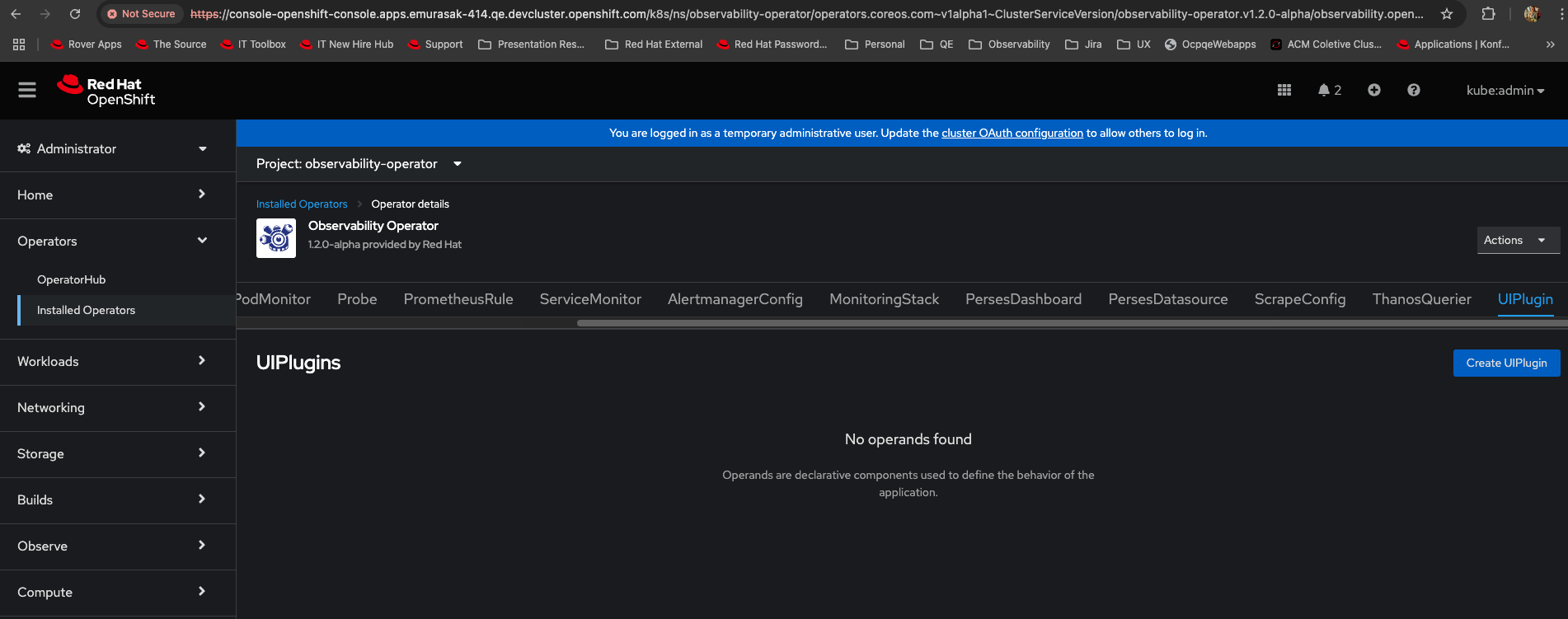This screenshot has height=619, width=1568.
Task: Switch to the PrometheusRule tab
Action: 458,299
